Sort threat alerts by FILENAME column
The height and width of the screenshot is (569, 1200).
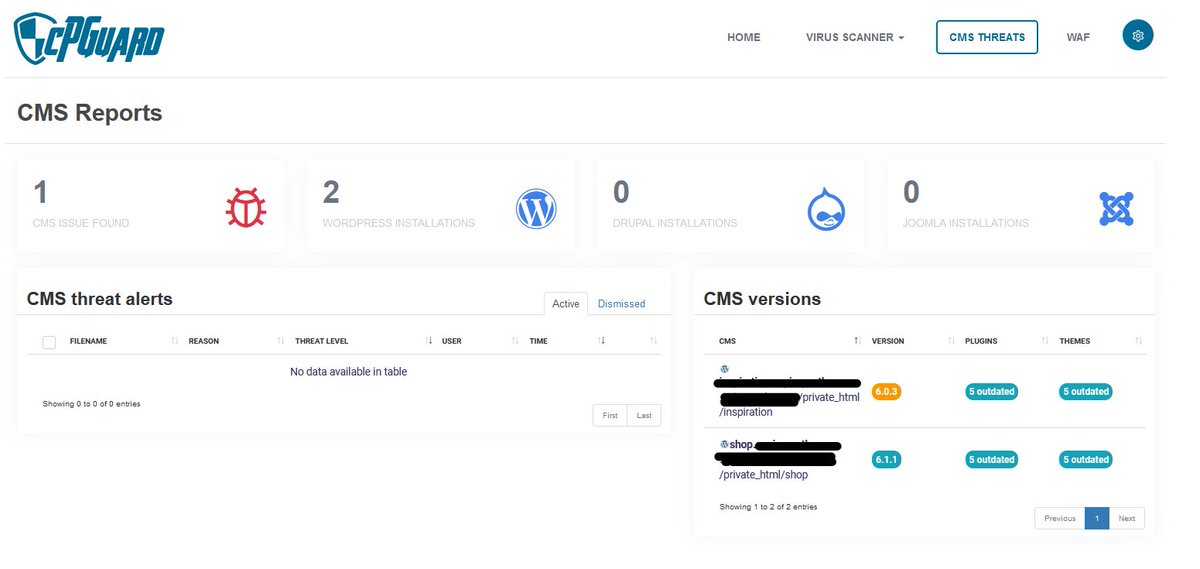point(88,341)
